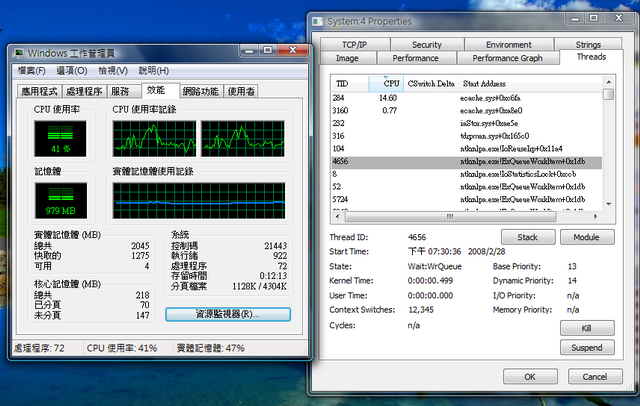Open the 說明(H) menu in Task Manager
Viewport: 640px width, 406px height.
coord(153,71)
